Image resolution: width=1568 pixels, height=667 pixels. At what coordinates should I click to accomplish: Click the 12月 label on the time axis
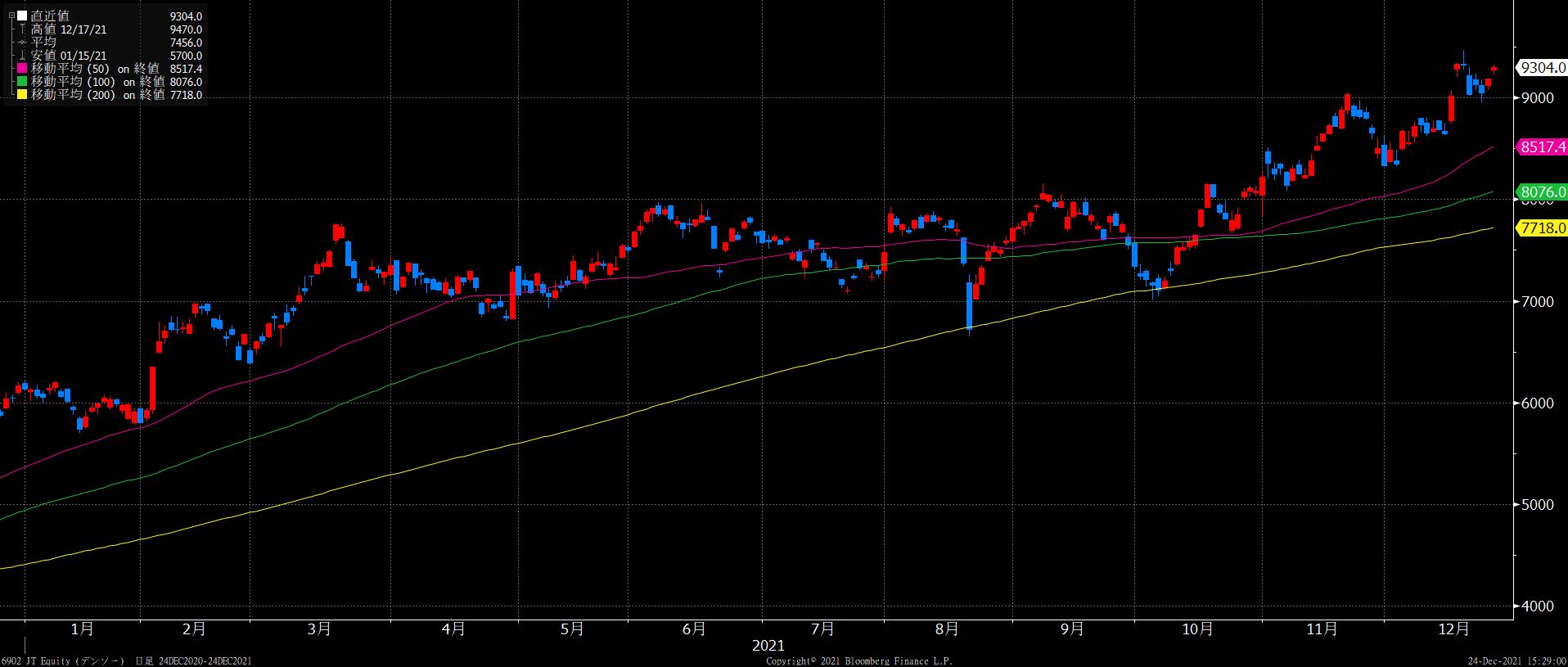1453,629
